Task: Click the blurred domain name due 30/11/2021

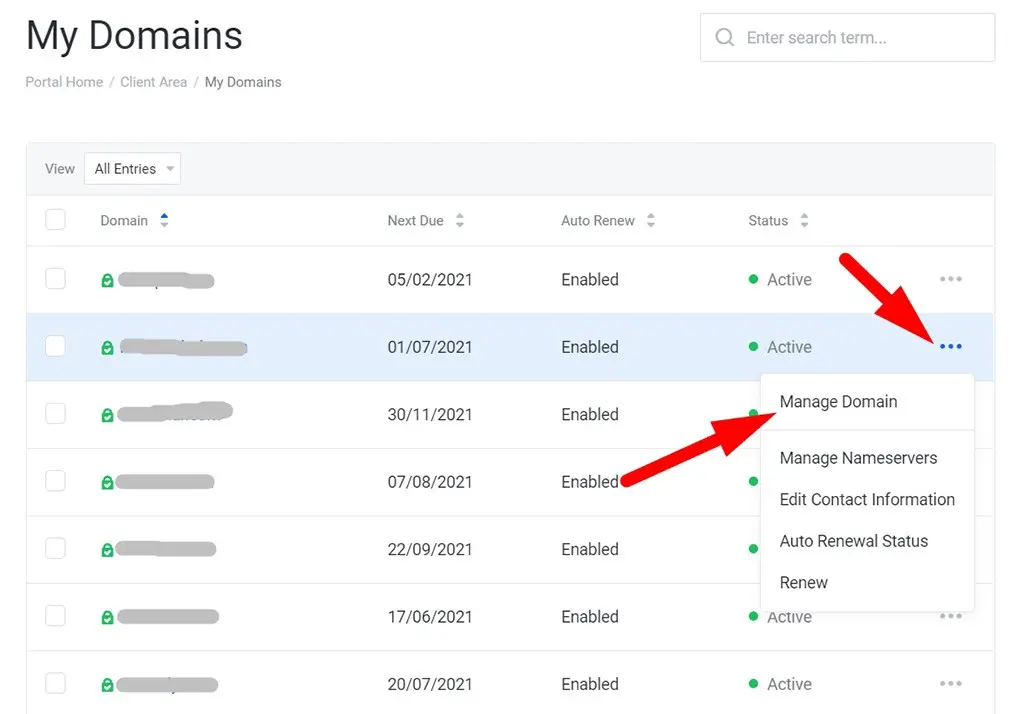Action: (175, 412)
